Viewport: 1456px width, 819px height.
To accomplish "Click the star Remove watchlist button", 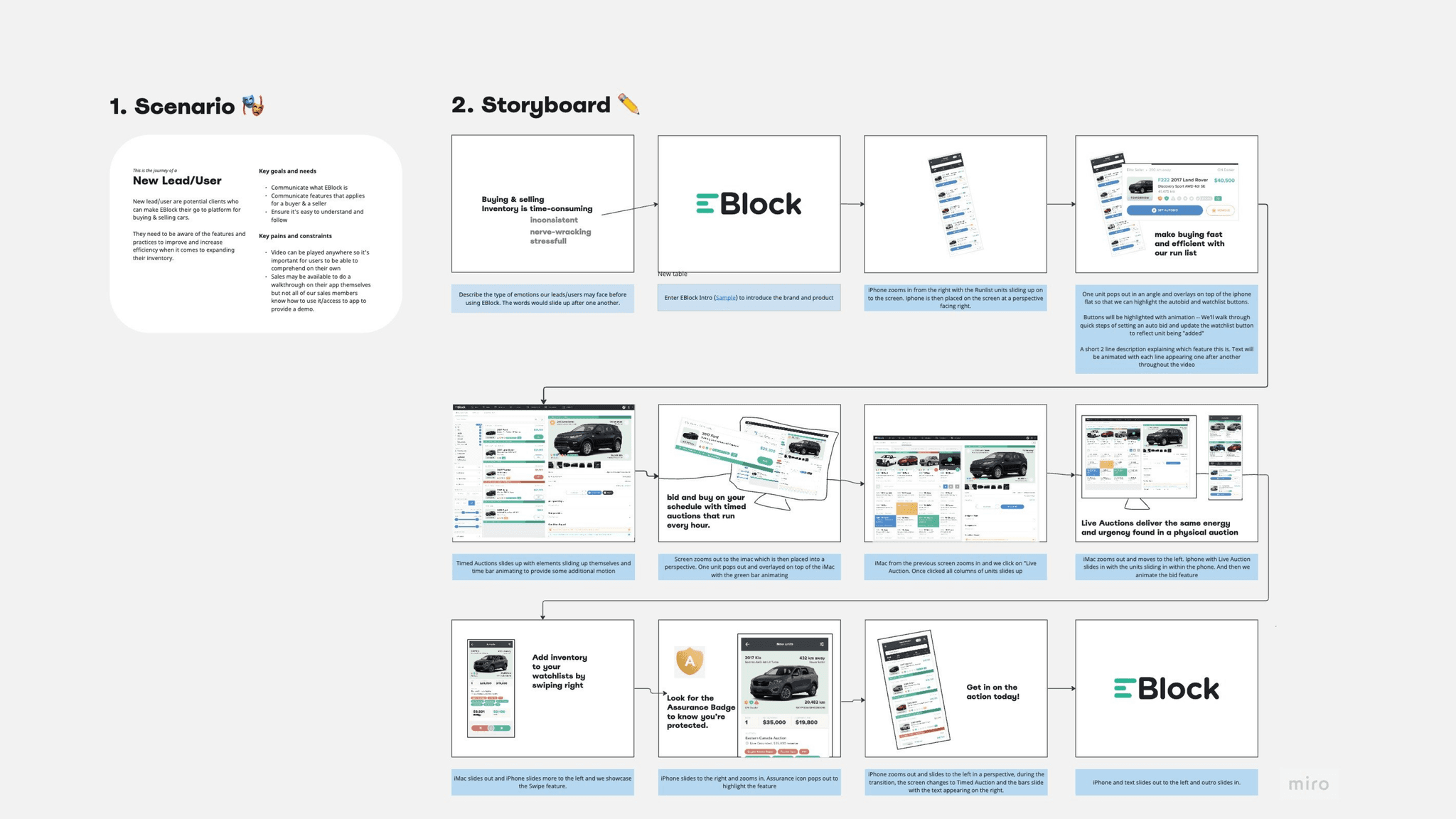I will 1221,210.
